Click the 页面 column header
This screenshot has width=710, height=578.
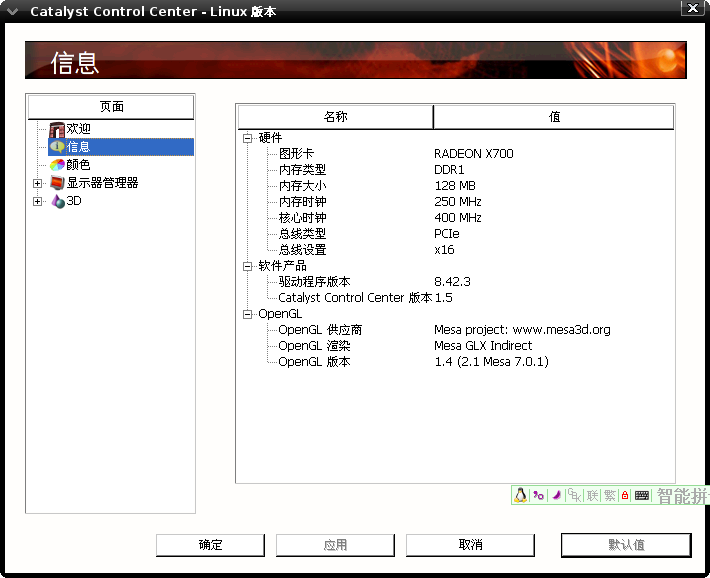point(111,107)
